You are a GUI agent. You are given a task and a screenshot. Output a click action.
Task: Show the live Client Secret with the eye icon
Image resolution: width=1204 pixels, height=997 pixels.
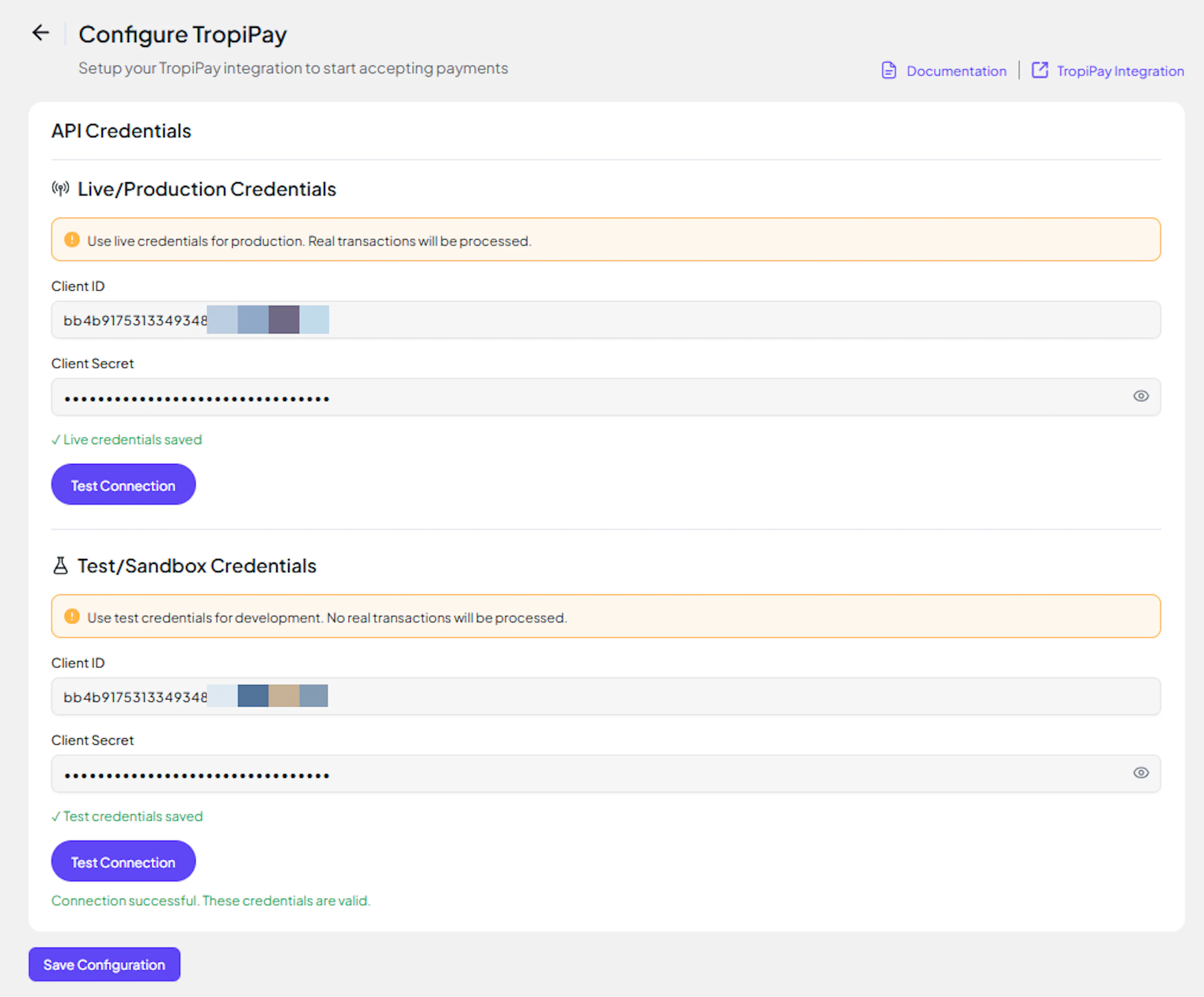(x=1140, y=396)
